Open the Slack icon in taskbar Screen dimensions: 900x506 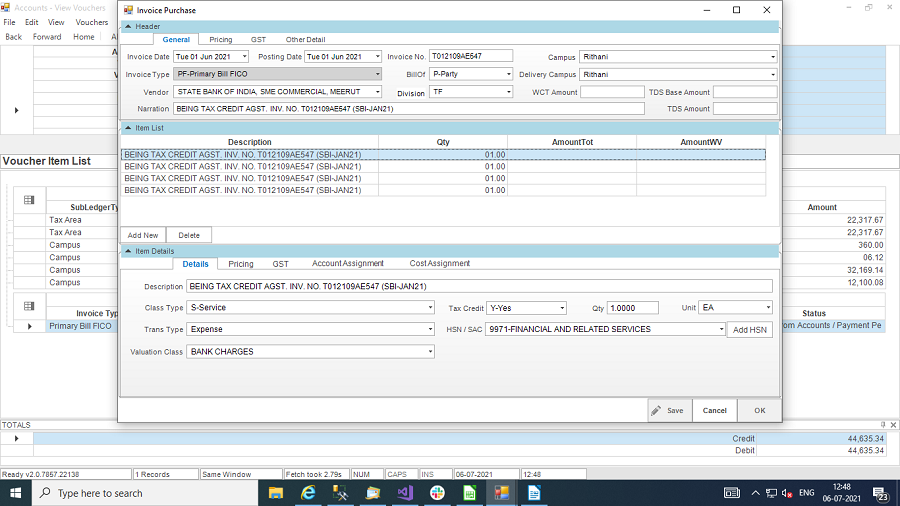(437, 493)
